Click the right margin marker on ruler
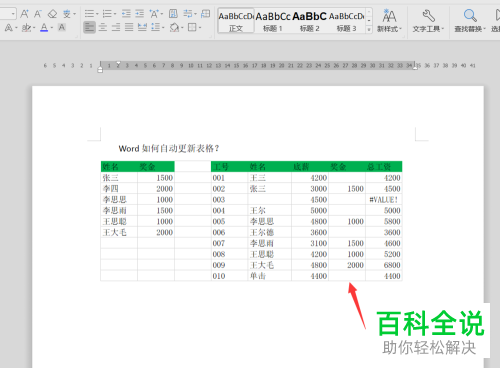The height and width of the screenshot is (368, 500). (415, 67)
